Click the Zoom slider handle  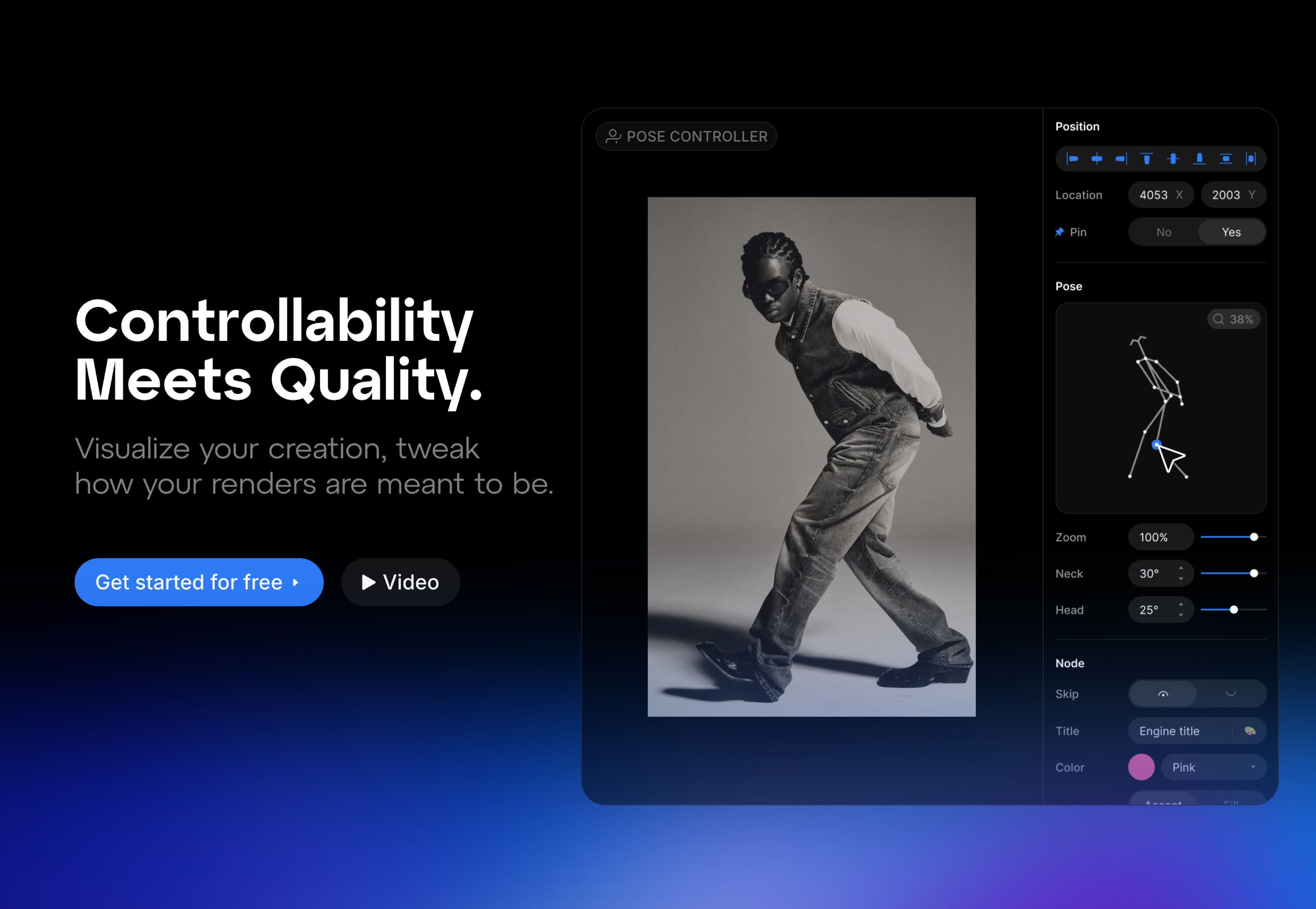tap(1253, 537)
